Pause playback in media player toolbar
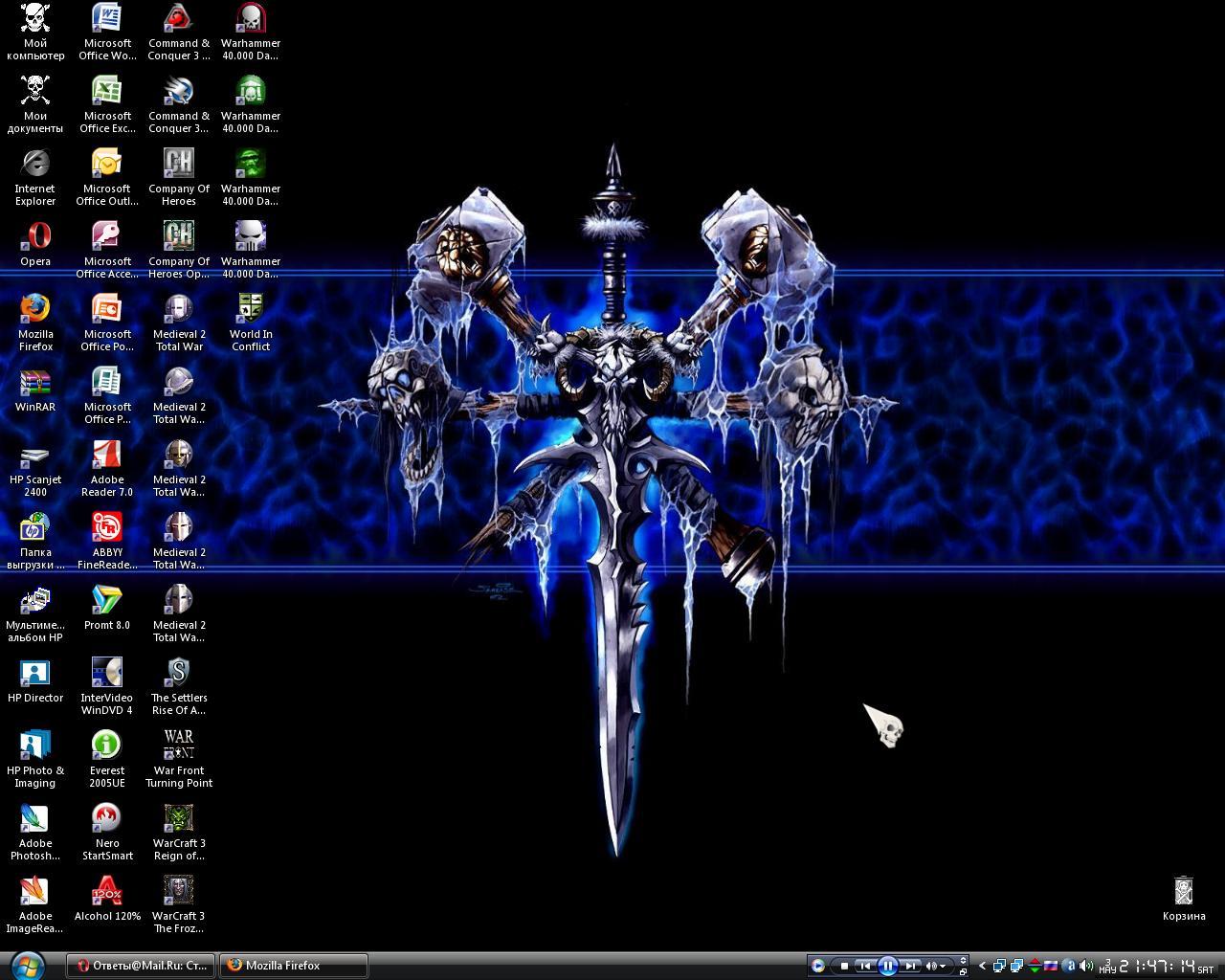This screenshot has width=1225, height=980. [x=888, y=966]
